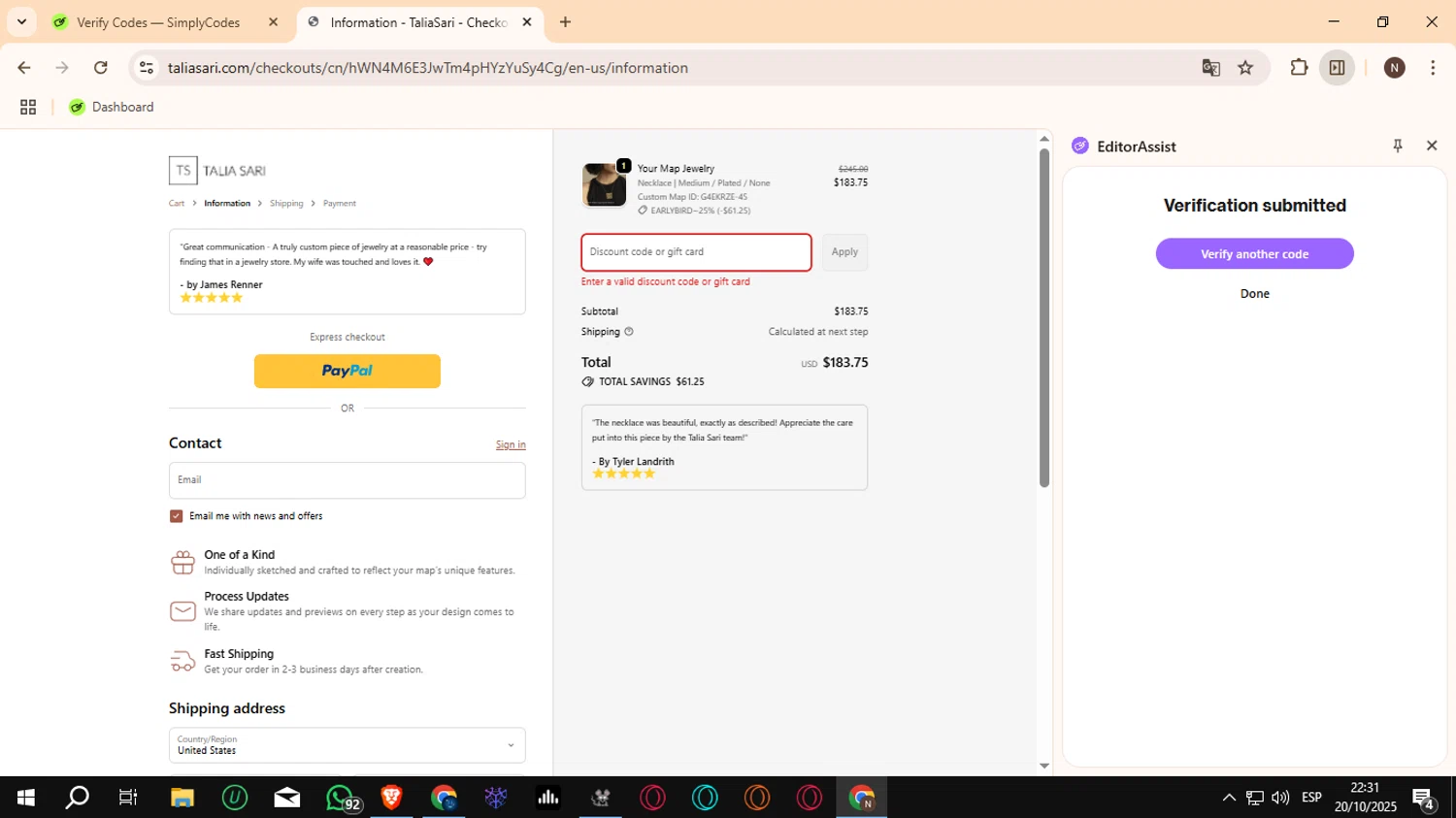Toggle the browser side panel icon
The height and width of the screenshot is (818, 1456).
(x=1337, y=68)
